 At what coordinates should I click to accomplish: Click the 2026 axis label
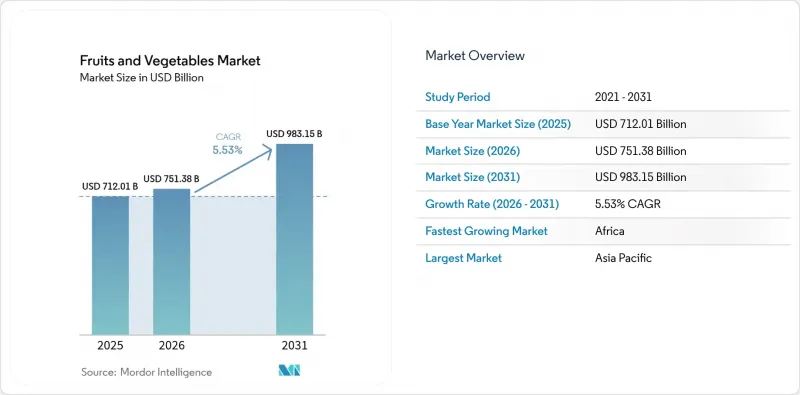pos(171,346)
